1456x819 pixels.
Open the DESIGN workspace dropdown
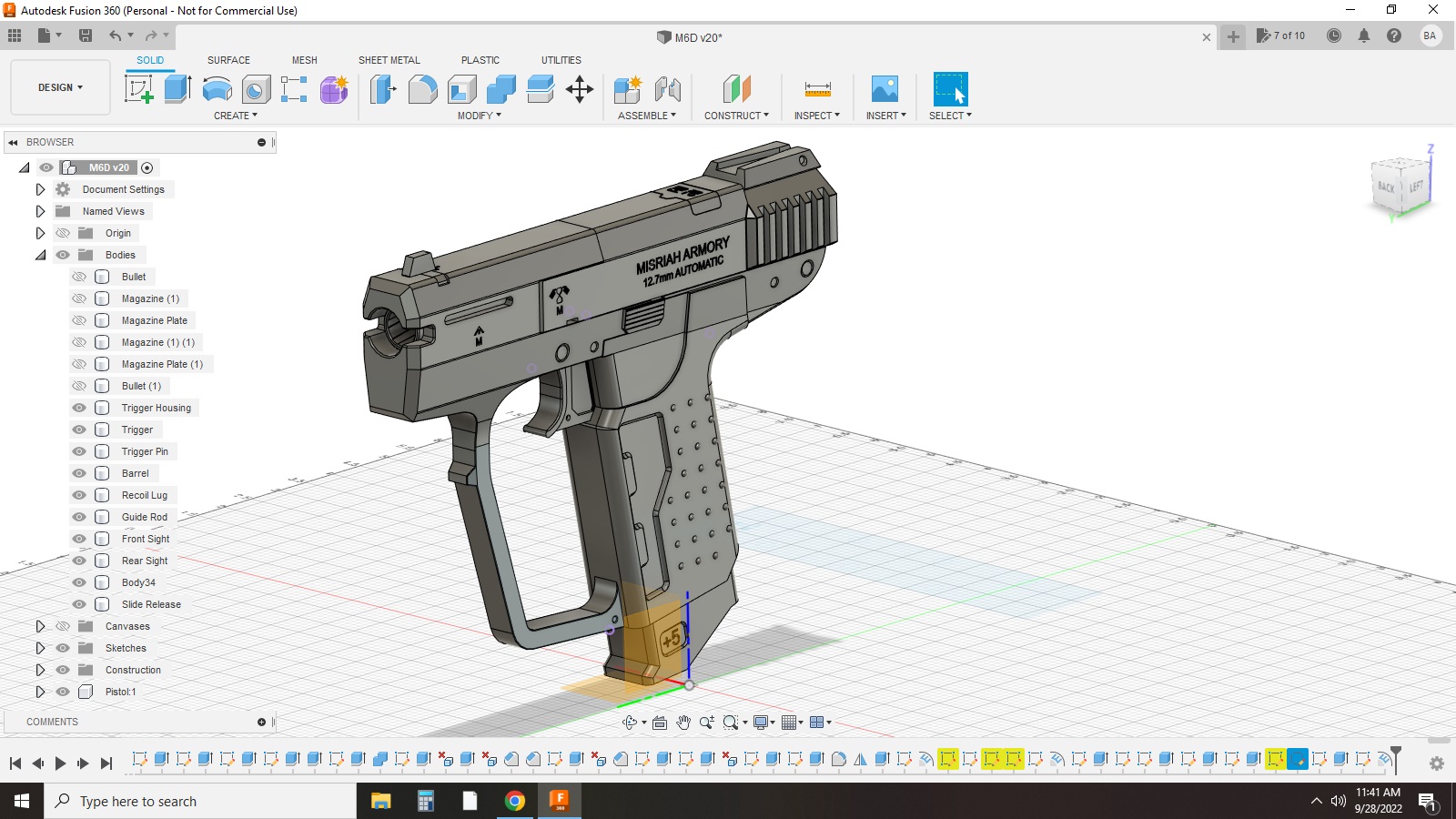(x=60, y=87)
